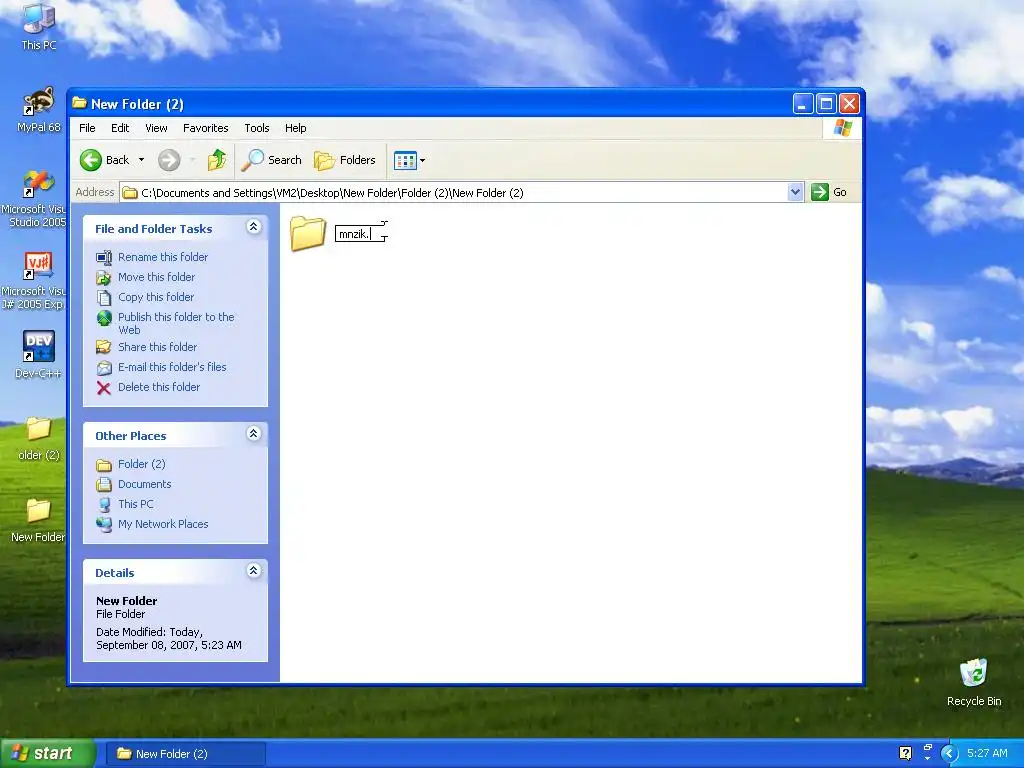Click E-mail this folder's files link
The width and height of the screenshot is (1024, 768).
click(172, 367)
